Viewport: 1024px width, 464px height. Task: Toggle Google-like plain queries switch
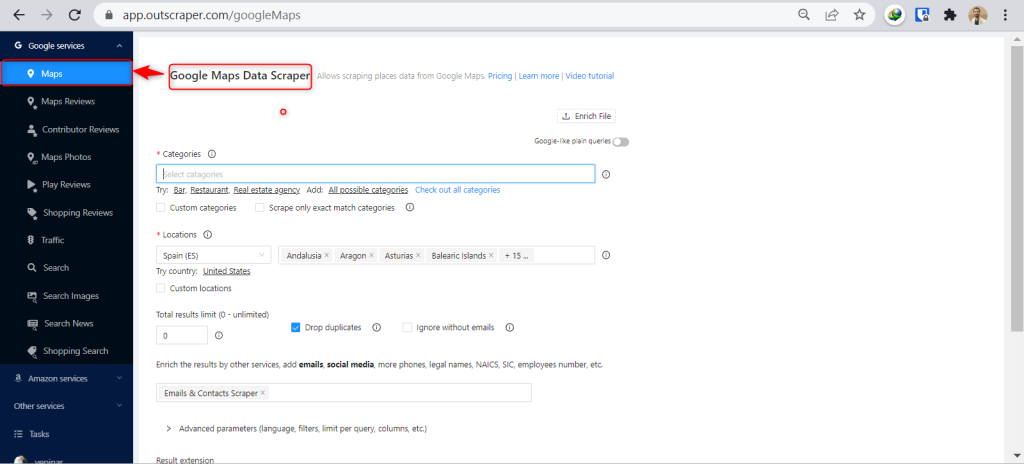click(x=621, y=142)
